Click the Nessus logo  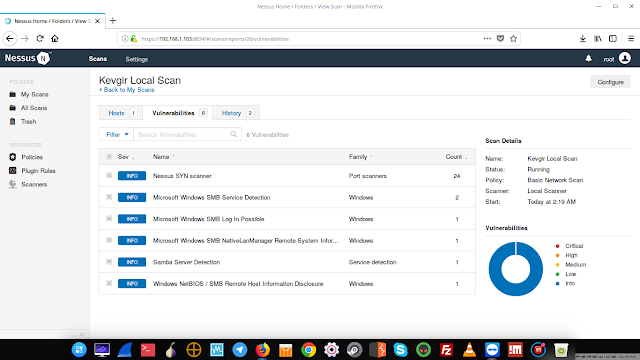coord(28,58)
